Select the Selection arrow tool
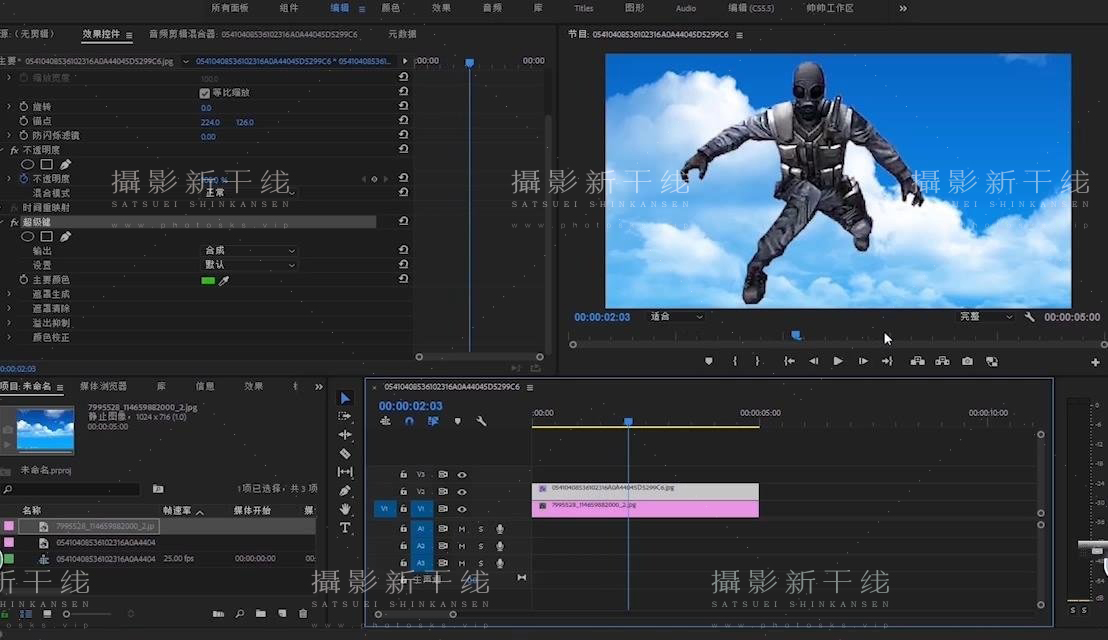Screen dimensions: 1108x640 click(345, 398)
